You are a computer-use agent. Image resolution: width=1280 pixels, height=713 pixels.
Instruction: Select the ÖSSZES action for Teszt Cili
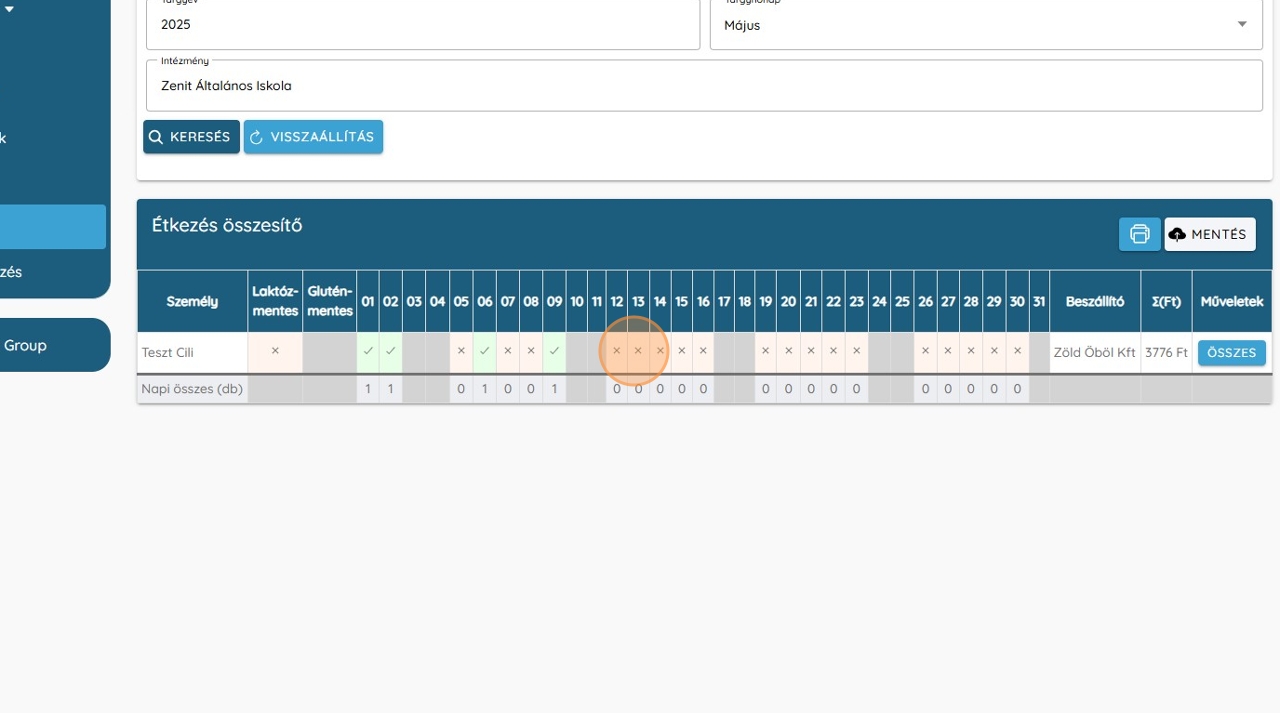[x=1231, y=353]
